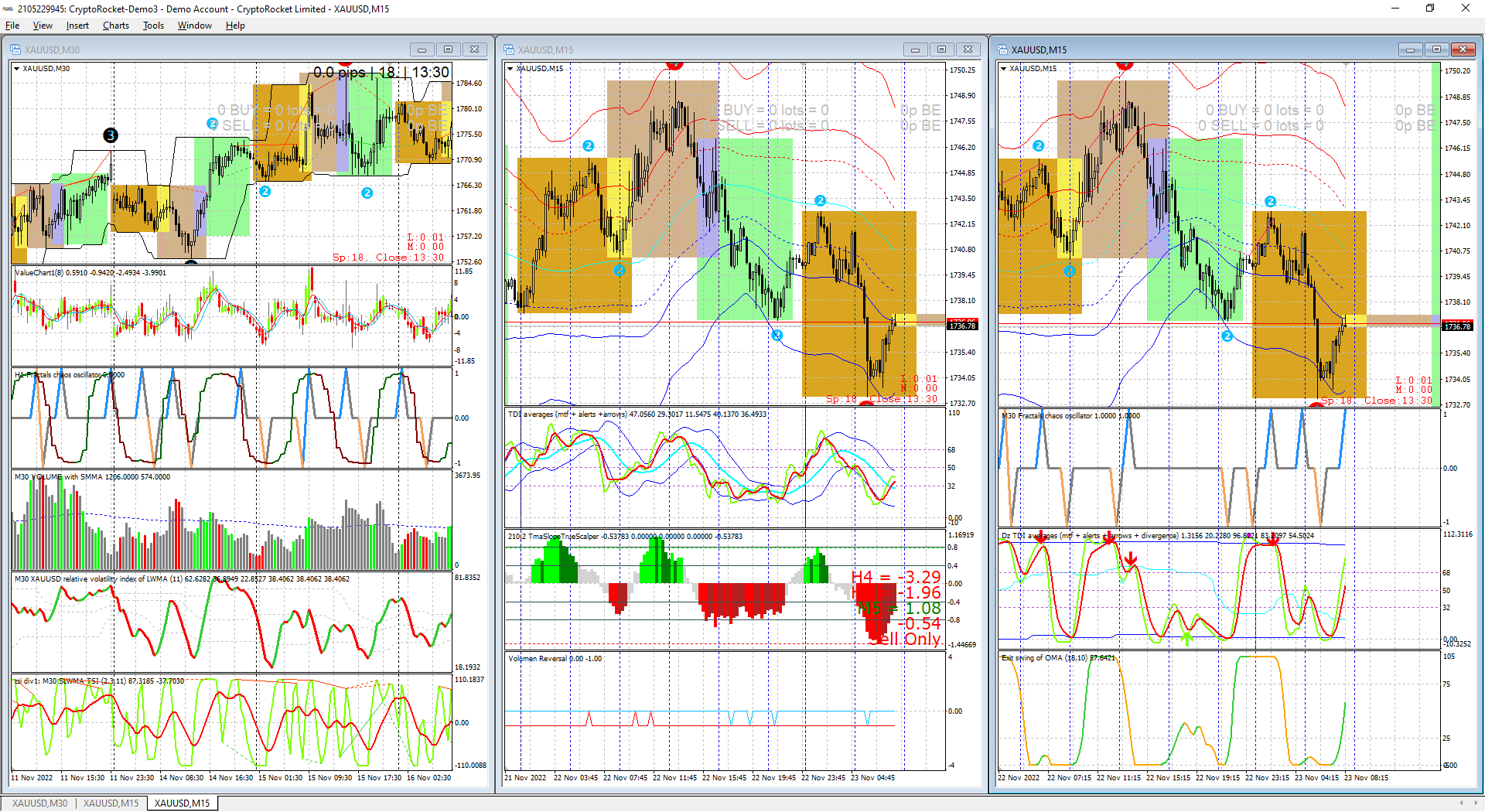This screenshot has width=1485, height=812.
Task: Switch to the XAUUSD,M30 bottom tab
Action: [x=40, y=803]
